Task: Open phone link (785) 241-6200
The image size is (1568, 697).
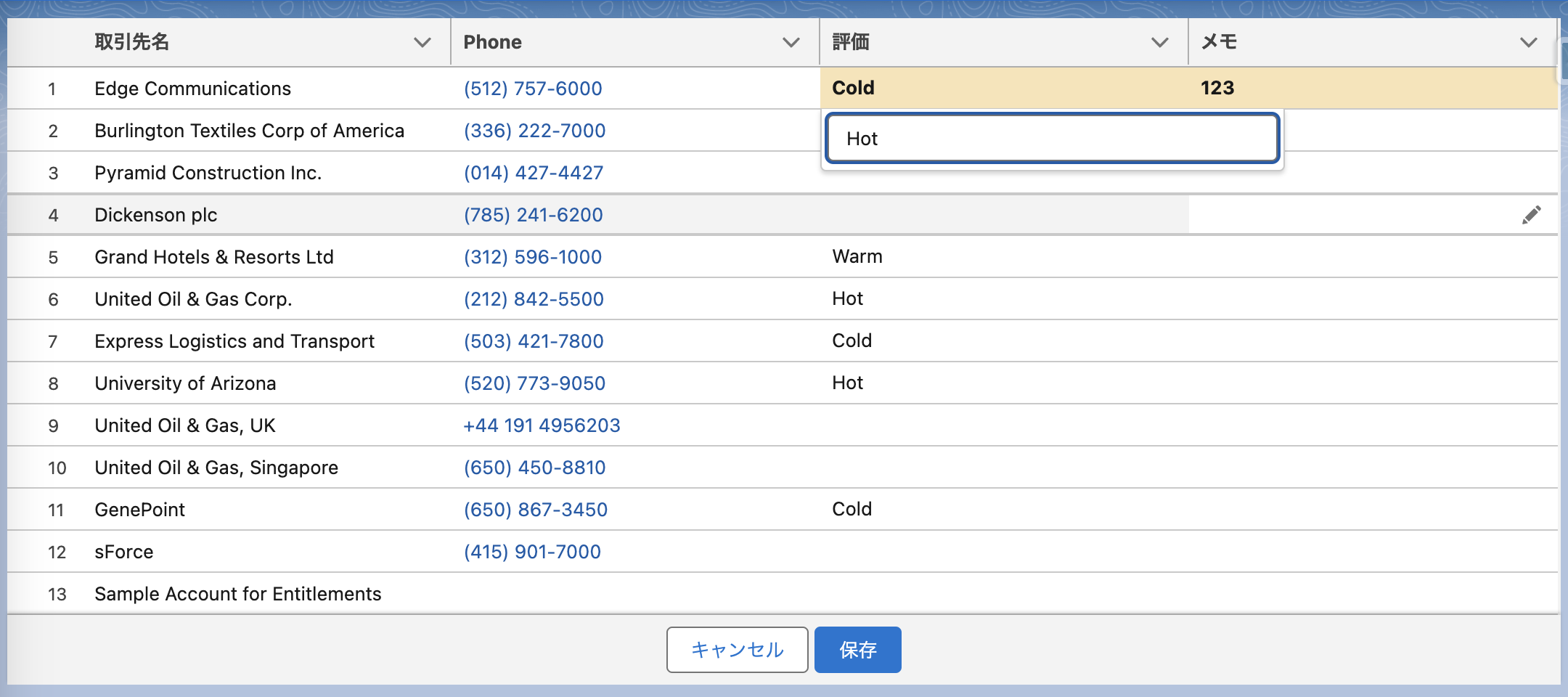Action: click(x=534, y=215)
